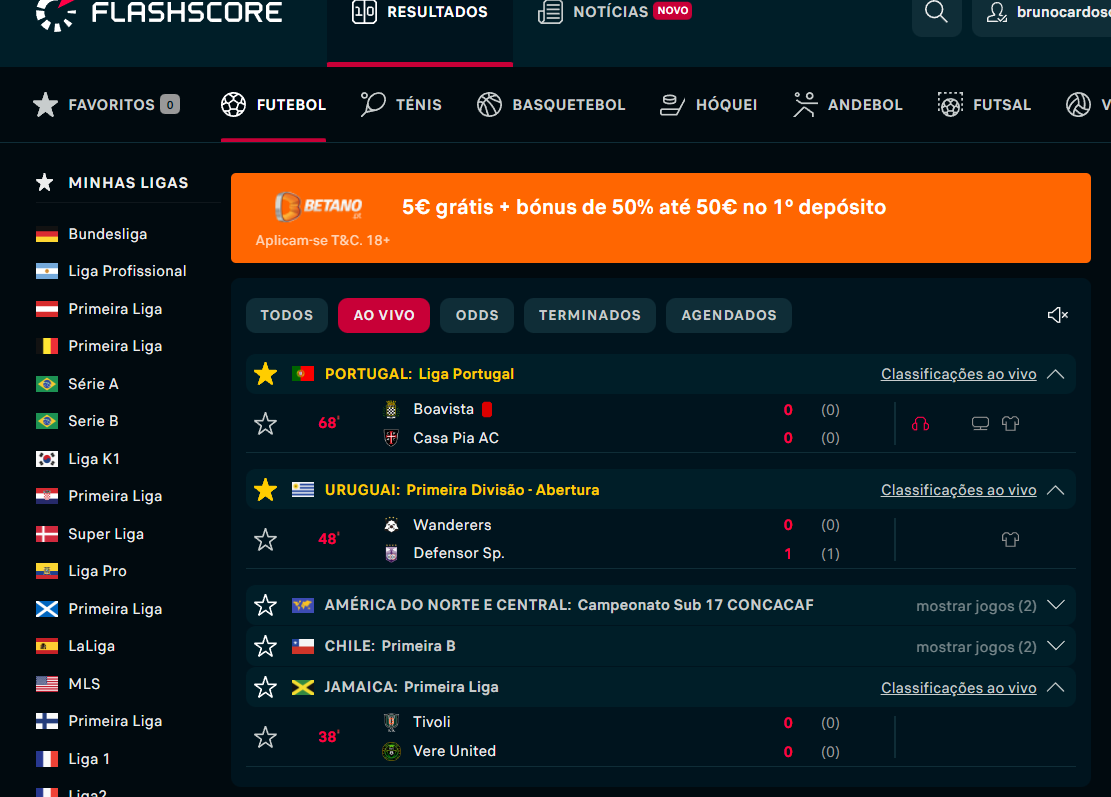This screenshot has height=797, width=1111.
Task: Favorite the Jamaica Primeira Liga league
Action: [266, 687]
